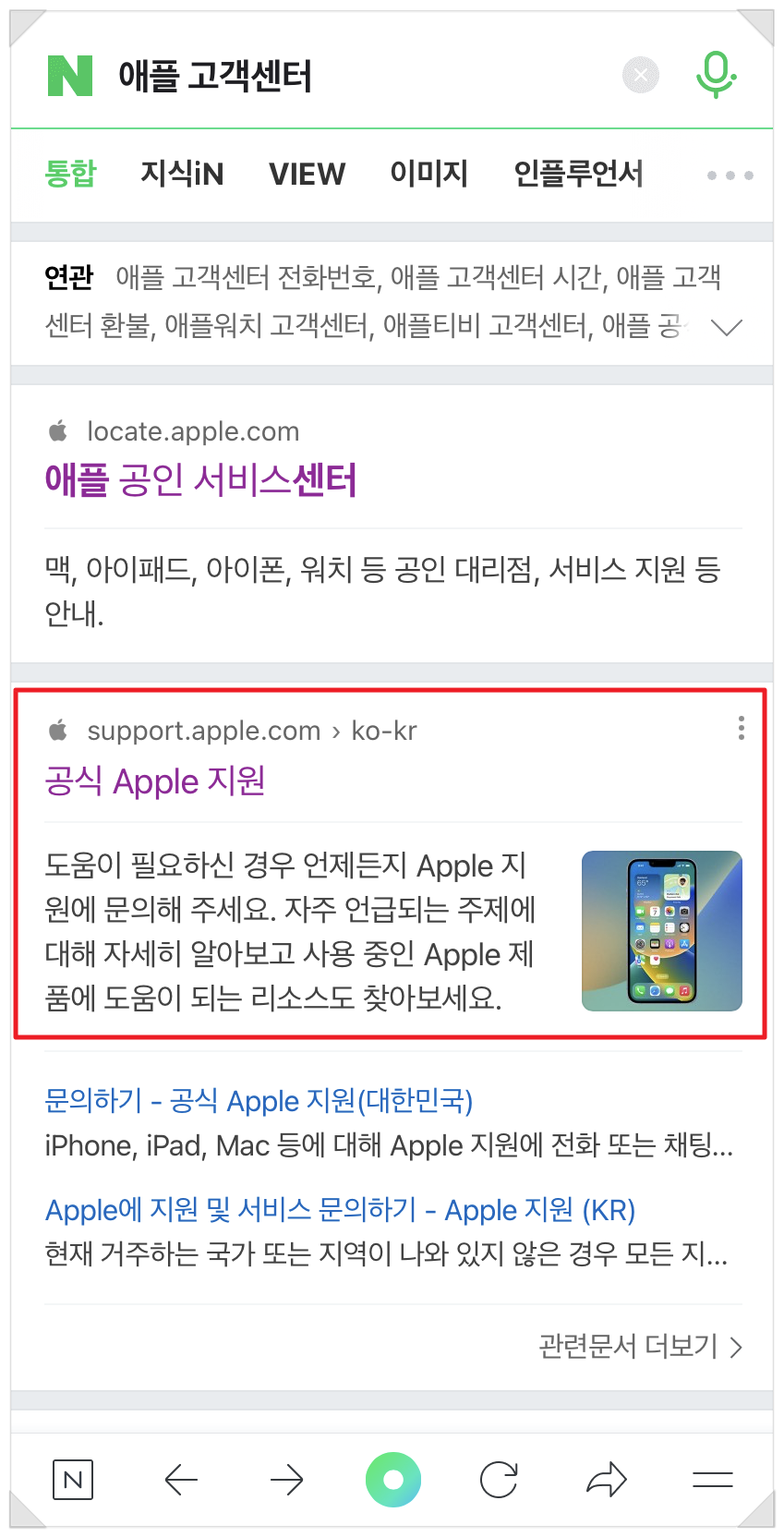The width and height of the screenshot is (784, 1537).
Task: Go back with the left arrow
Action: 181,1480
